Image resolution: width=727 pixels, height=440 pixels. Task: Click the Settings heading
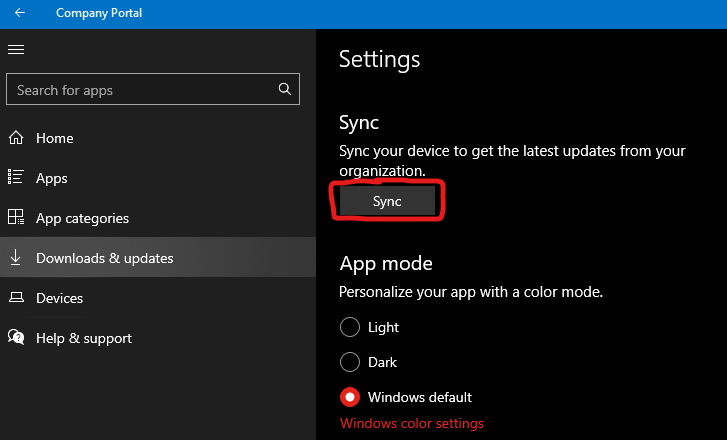pos(379,60)
